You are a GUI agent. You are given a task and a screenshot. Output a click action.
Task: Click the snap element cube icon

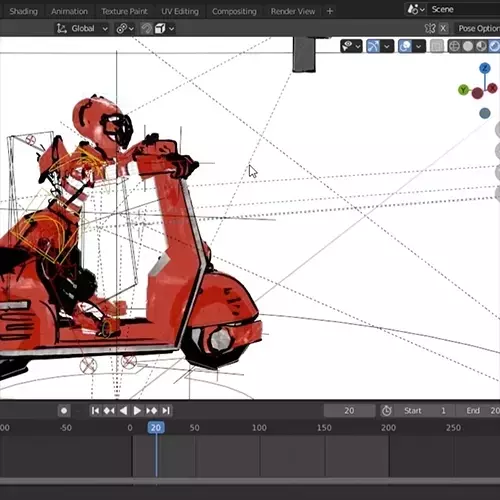[160, 29]
